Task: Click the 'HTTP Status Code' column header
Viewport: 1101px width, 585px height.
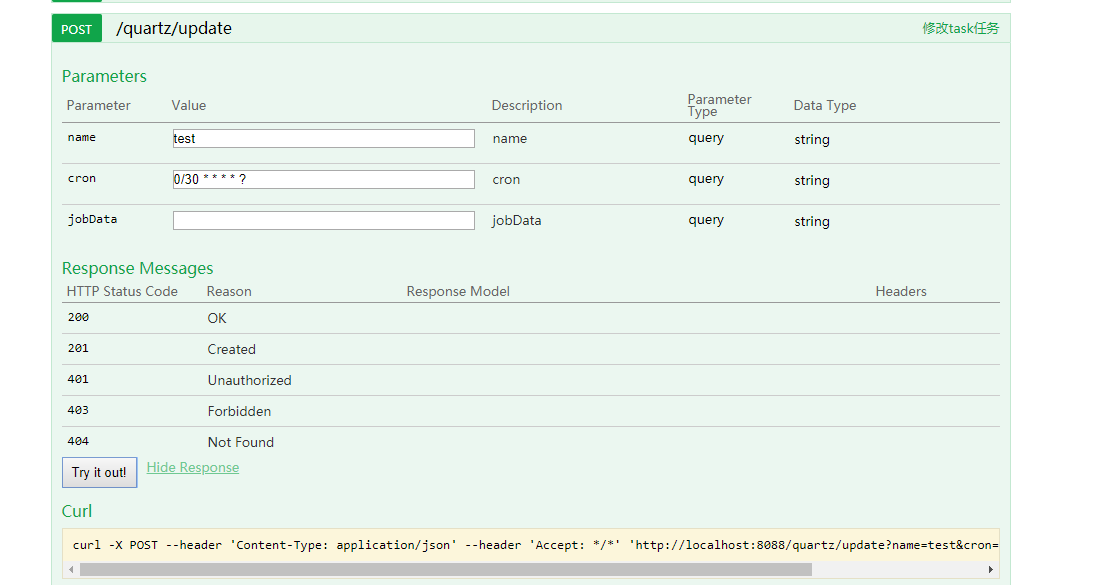Action: [122, 291]
